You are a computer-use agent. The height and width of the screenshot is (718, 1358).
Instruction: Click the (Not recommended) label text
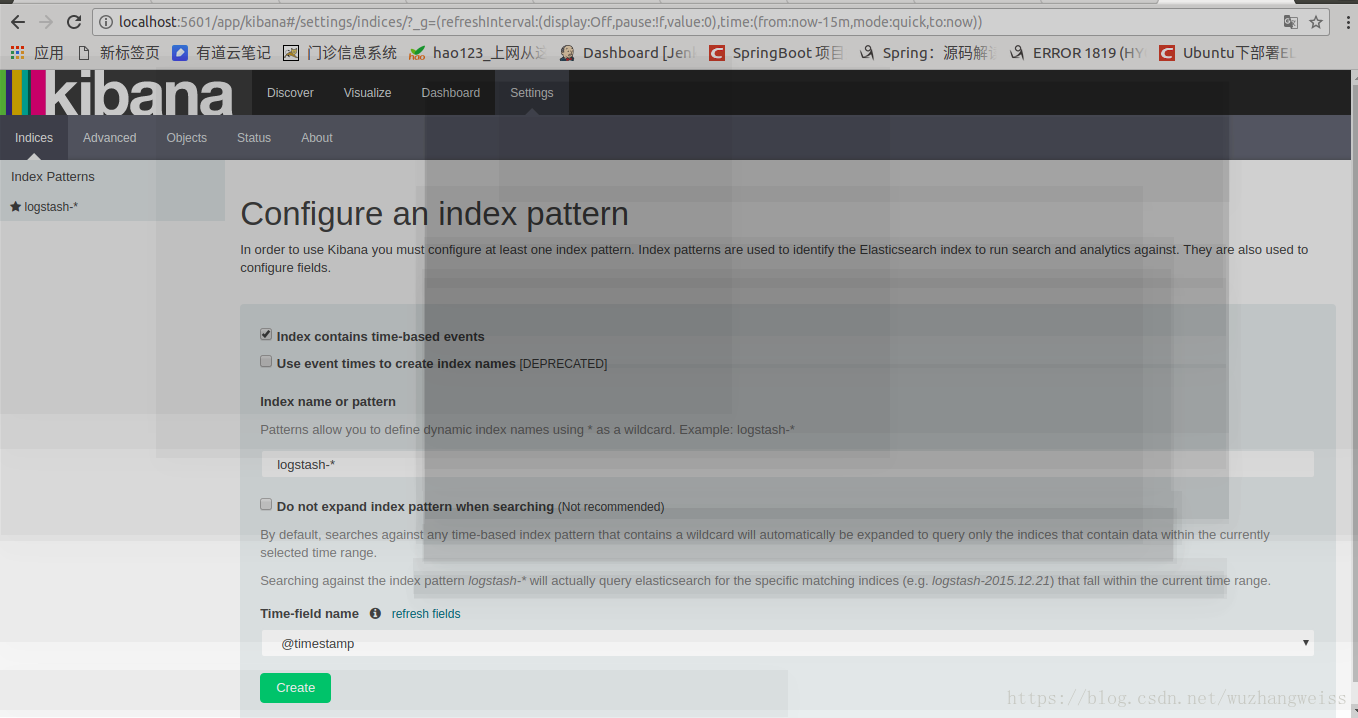(611, 507)
